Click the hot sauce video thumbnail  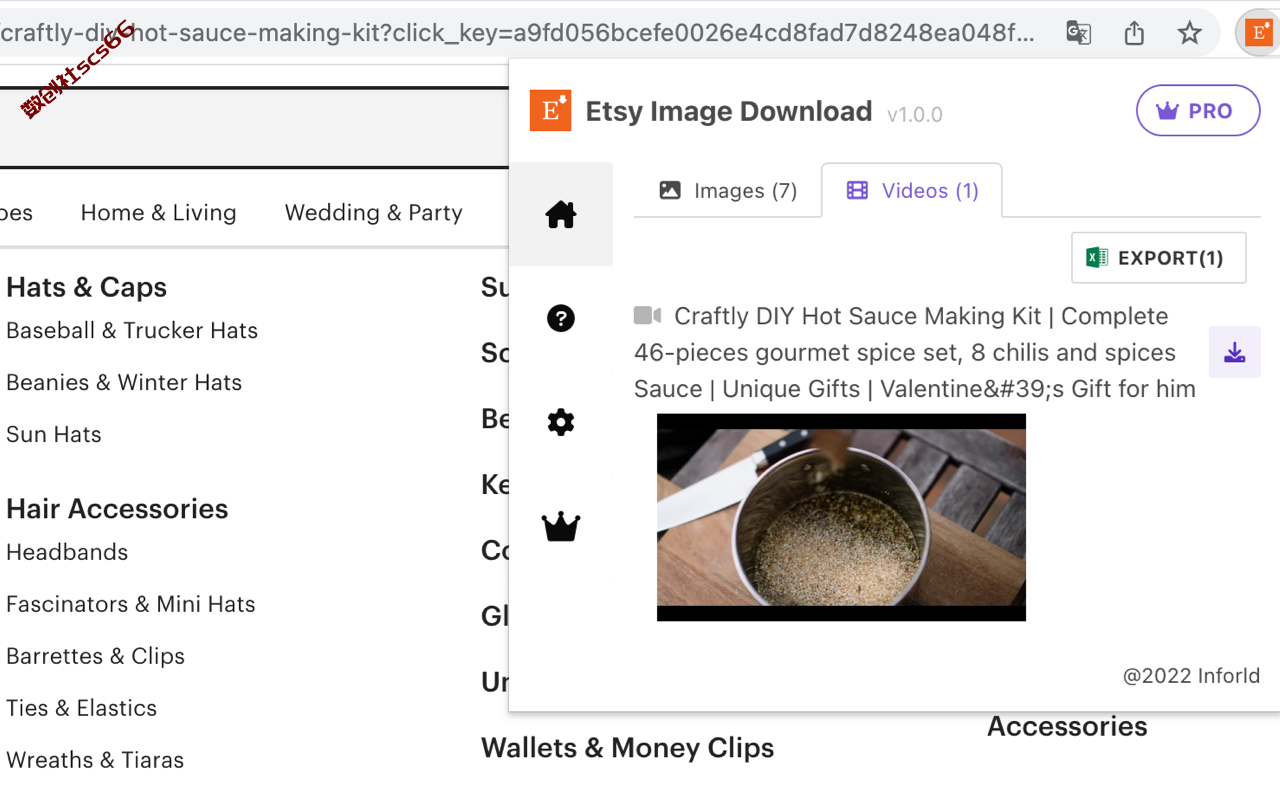coord(841,517)
